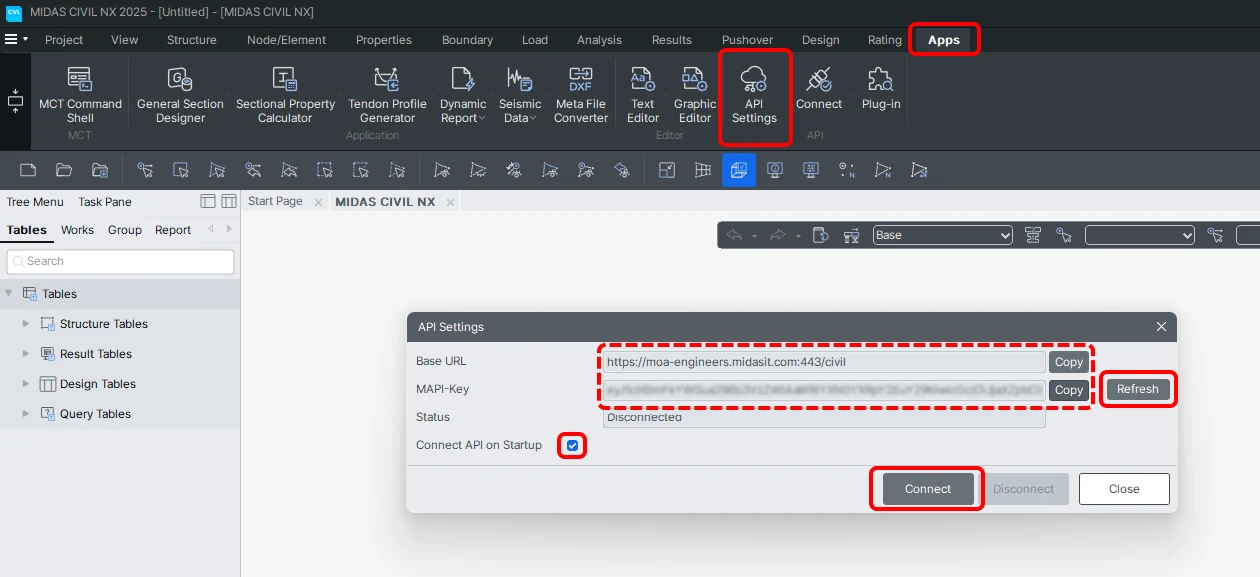Toggle Connect API on Startup checkbox
The height and width of the screenshot is (577, 1260).
pos(573,445)
